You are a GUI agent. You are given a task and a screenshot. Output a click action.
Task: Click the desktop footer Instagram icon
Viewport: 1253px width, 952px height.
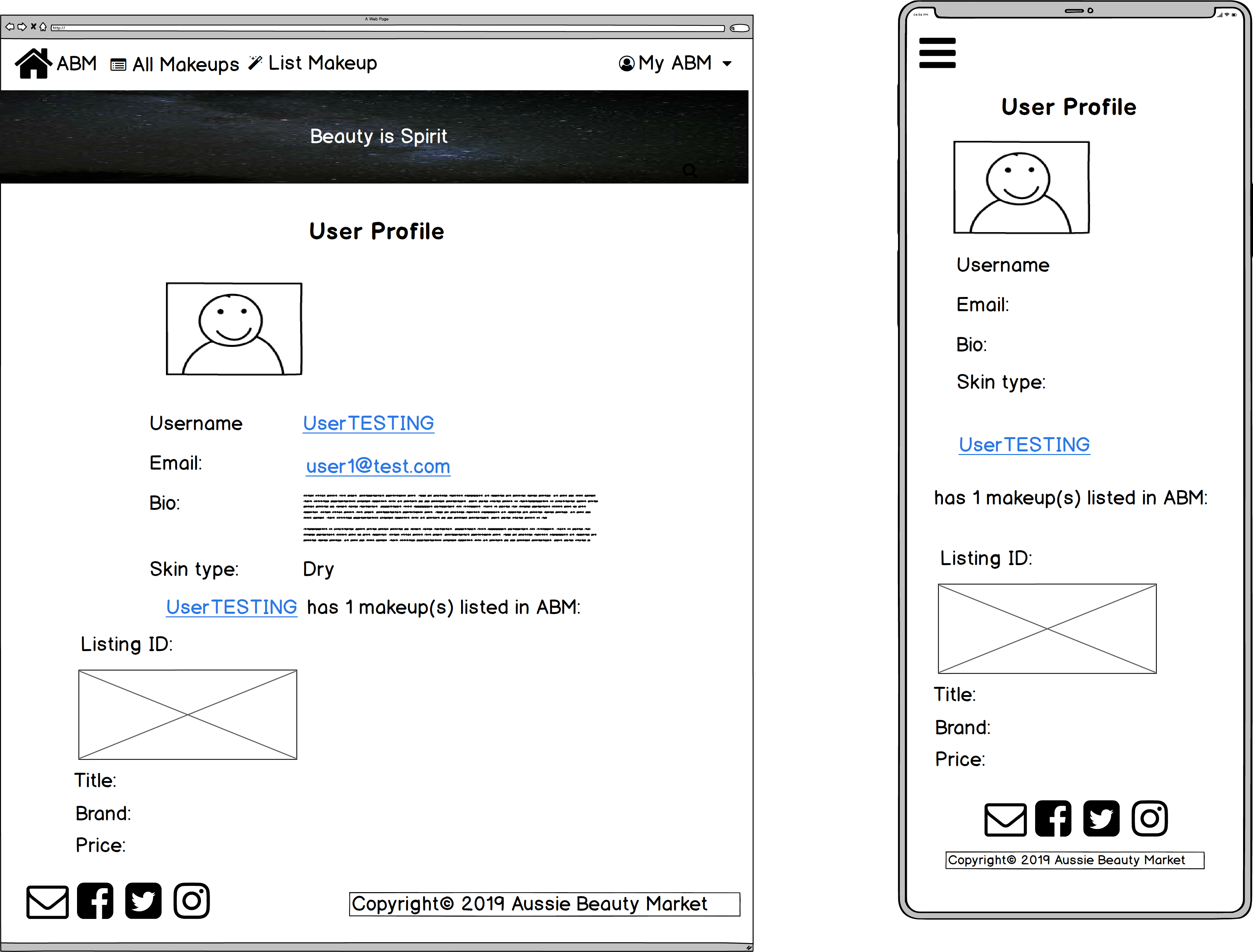coord(191,901)
